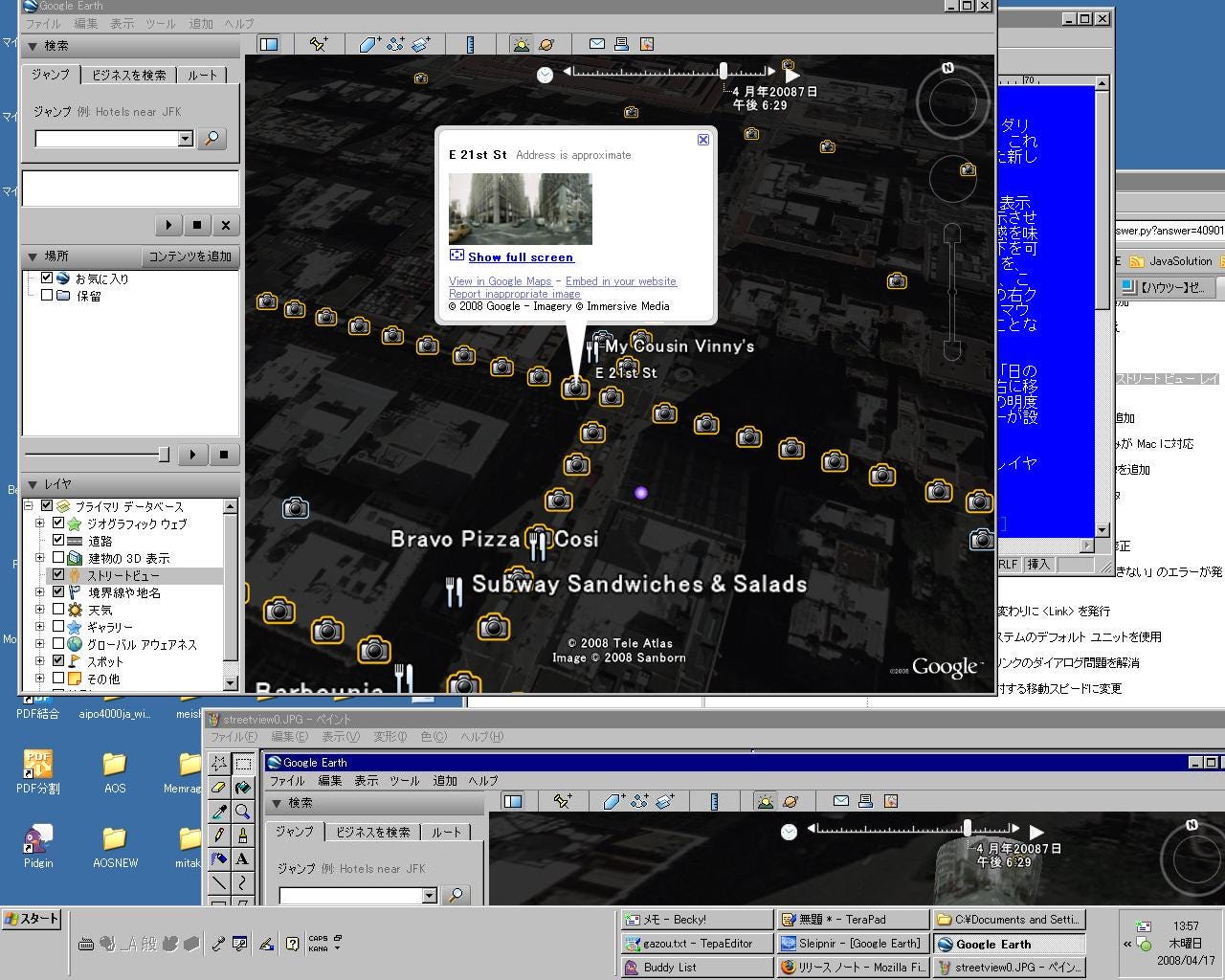Select the Pencil tool in Paint toolbox

(x=219, y=835)
